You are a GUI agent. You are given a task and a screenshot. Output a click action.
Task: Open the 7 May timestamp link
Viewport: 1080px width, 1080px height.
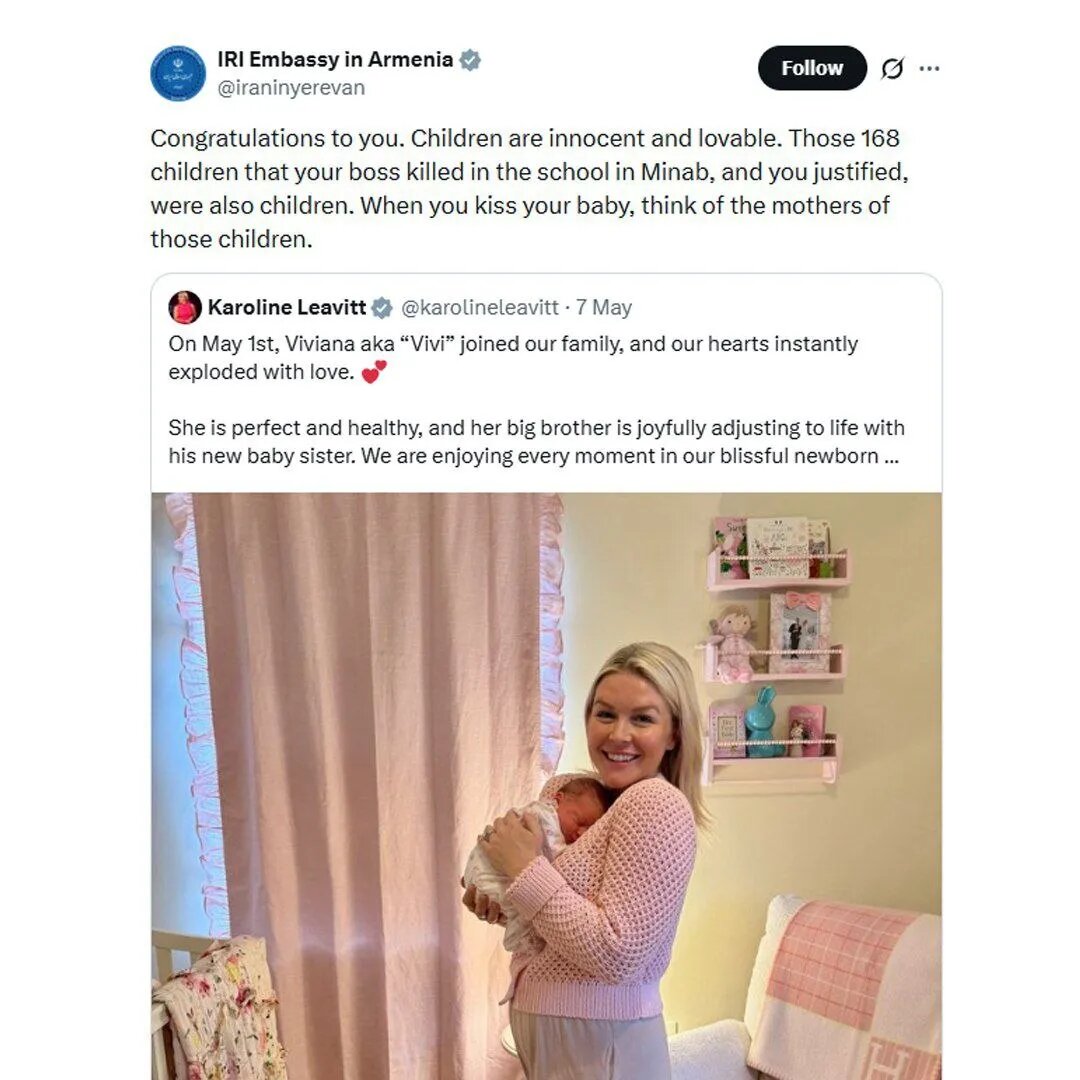click(x=603, y=307)
